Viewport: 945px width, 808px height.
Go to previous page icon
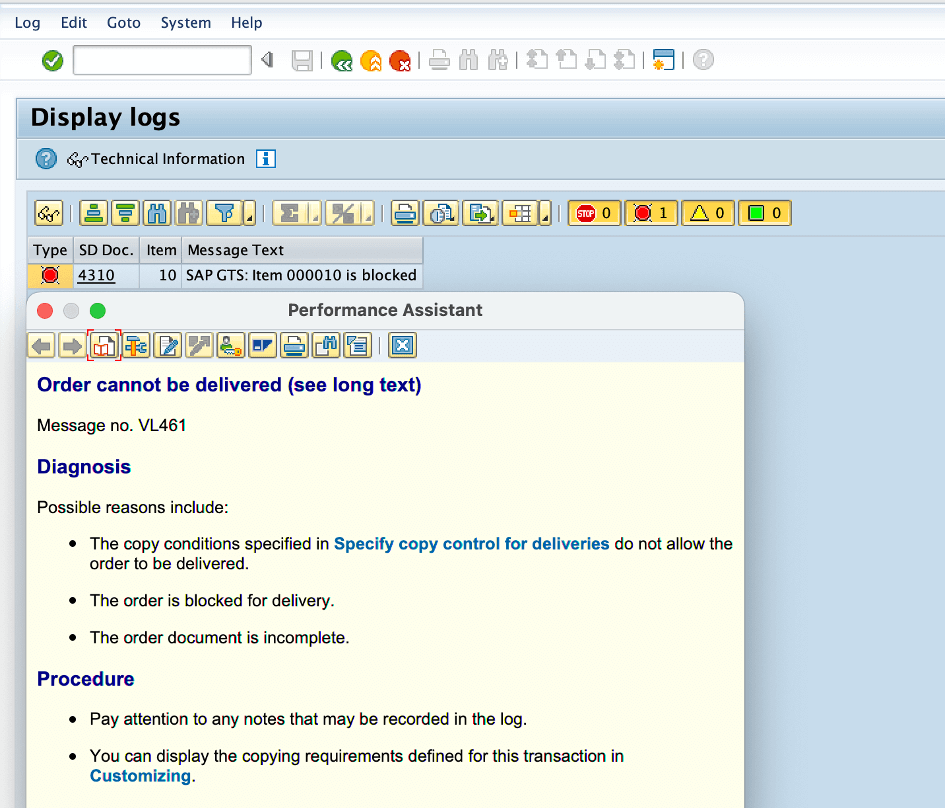click(566, 60)
